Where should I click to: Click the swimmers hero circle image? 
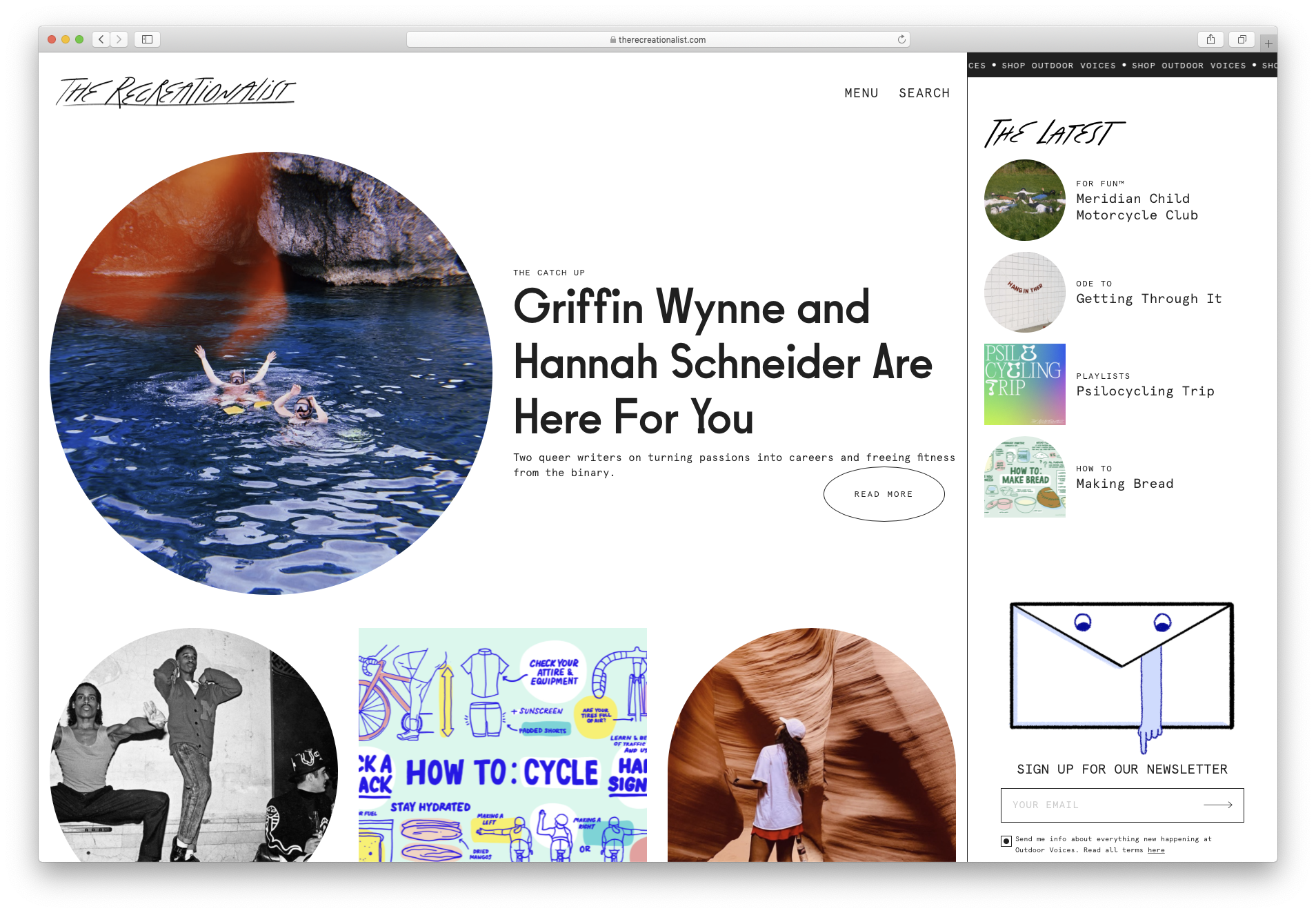pos(271,373)
